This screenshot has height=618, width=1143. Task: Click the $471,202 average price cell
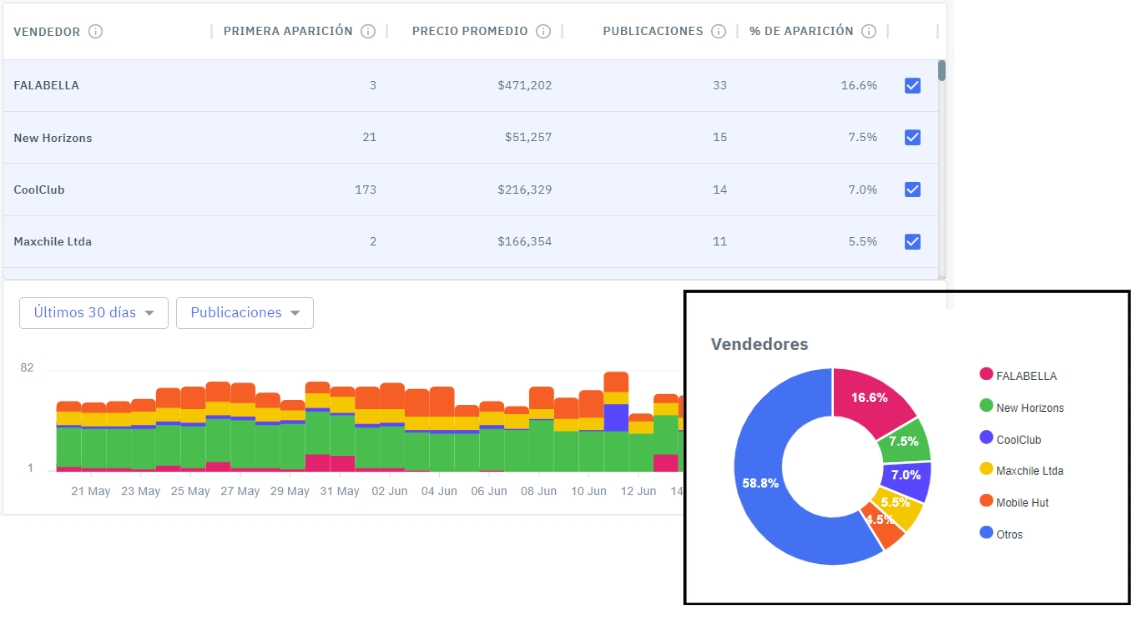pyautogui.click(x=524, y=85)
